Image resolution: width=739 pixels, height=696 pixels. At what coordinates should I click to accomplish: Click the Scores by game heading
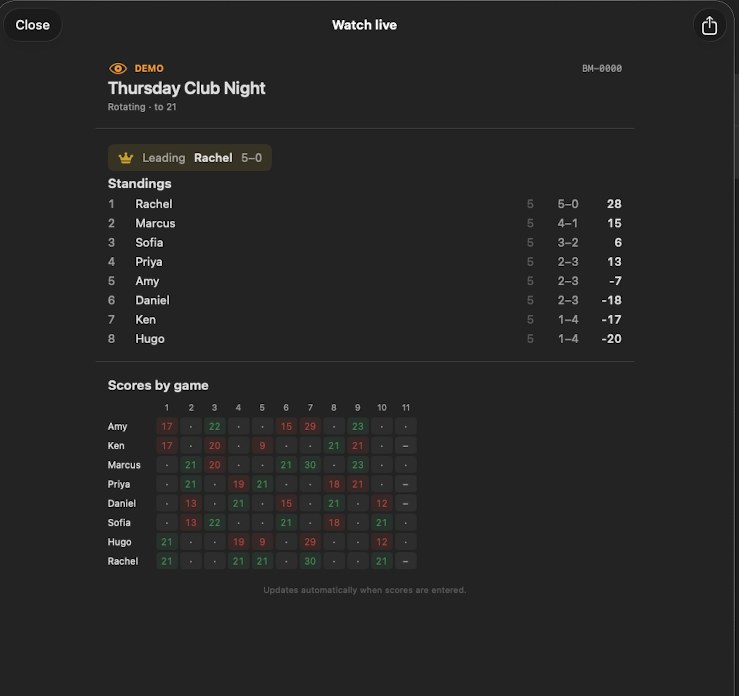click(x=158, y=385)
